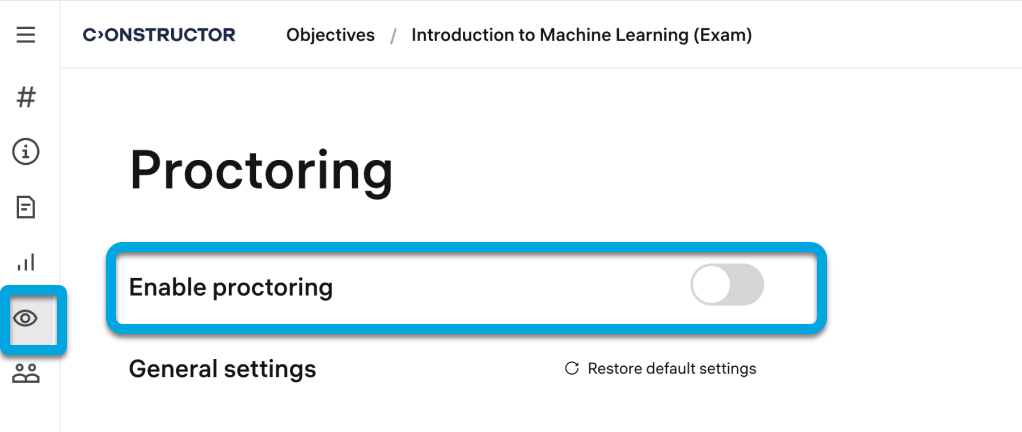Click the word Machine in the breadcrumb
This screenshot has width=1022, height=432.
coord(572,36)
